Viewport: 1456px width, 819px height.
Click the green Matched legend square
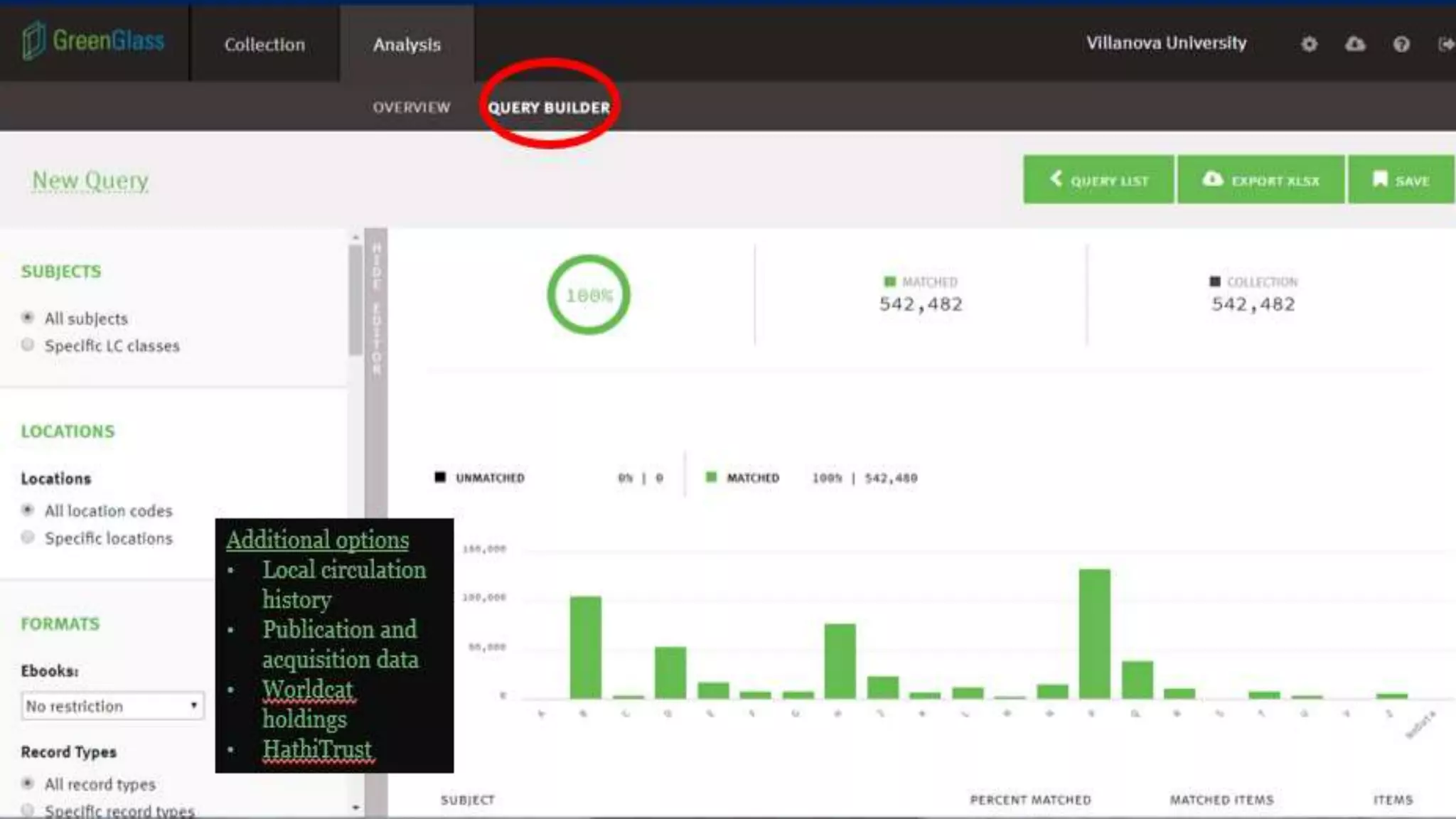(x=710, y=477)
